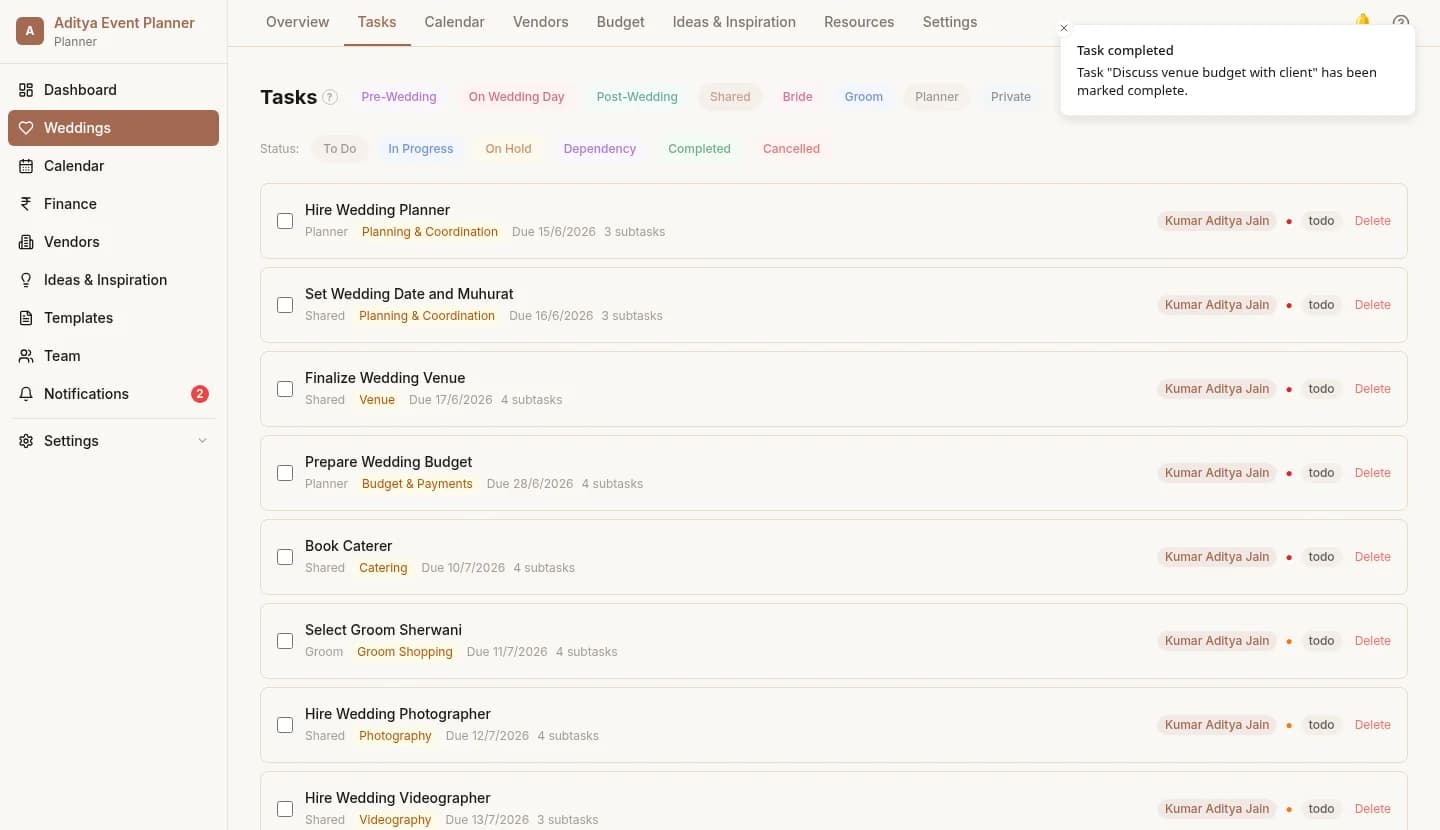Open the notification badge showing 2
Viewport: 1440px width, 830px height.
[x=200, y=394]
